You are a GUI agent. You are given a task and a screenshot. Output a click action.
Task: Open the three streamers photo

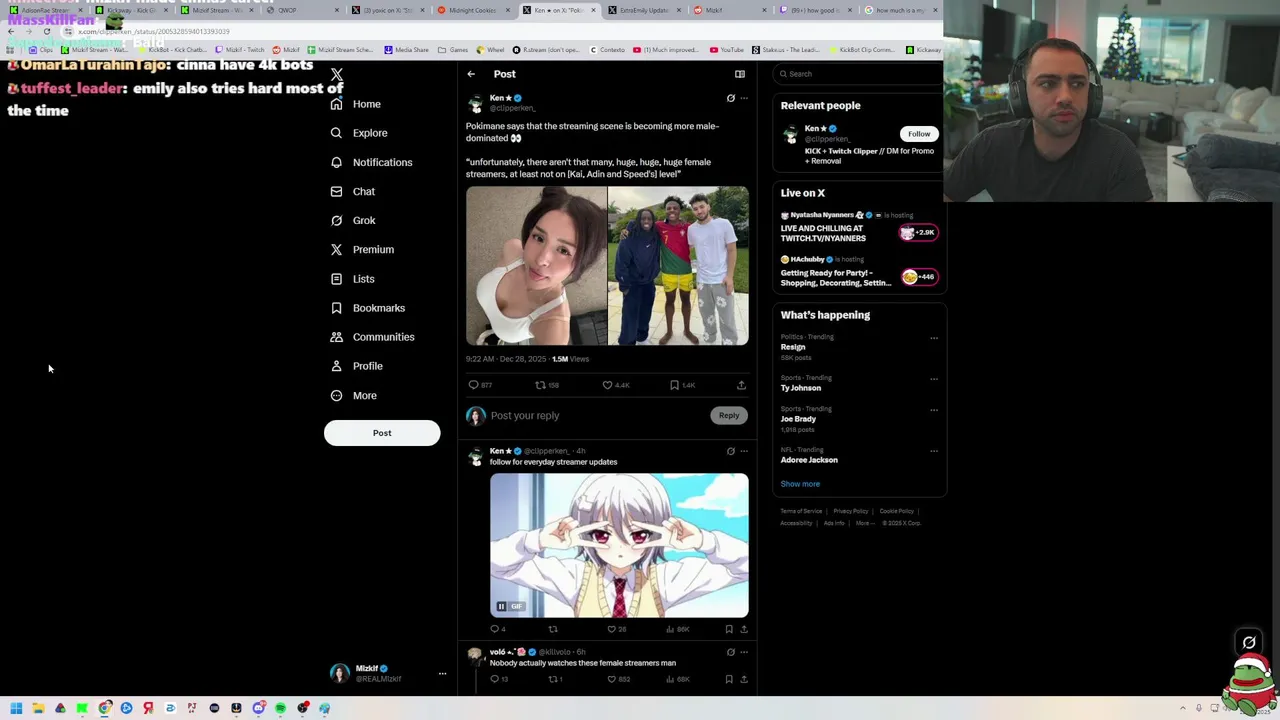click(x=678, y=266)
